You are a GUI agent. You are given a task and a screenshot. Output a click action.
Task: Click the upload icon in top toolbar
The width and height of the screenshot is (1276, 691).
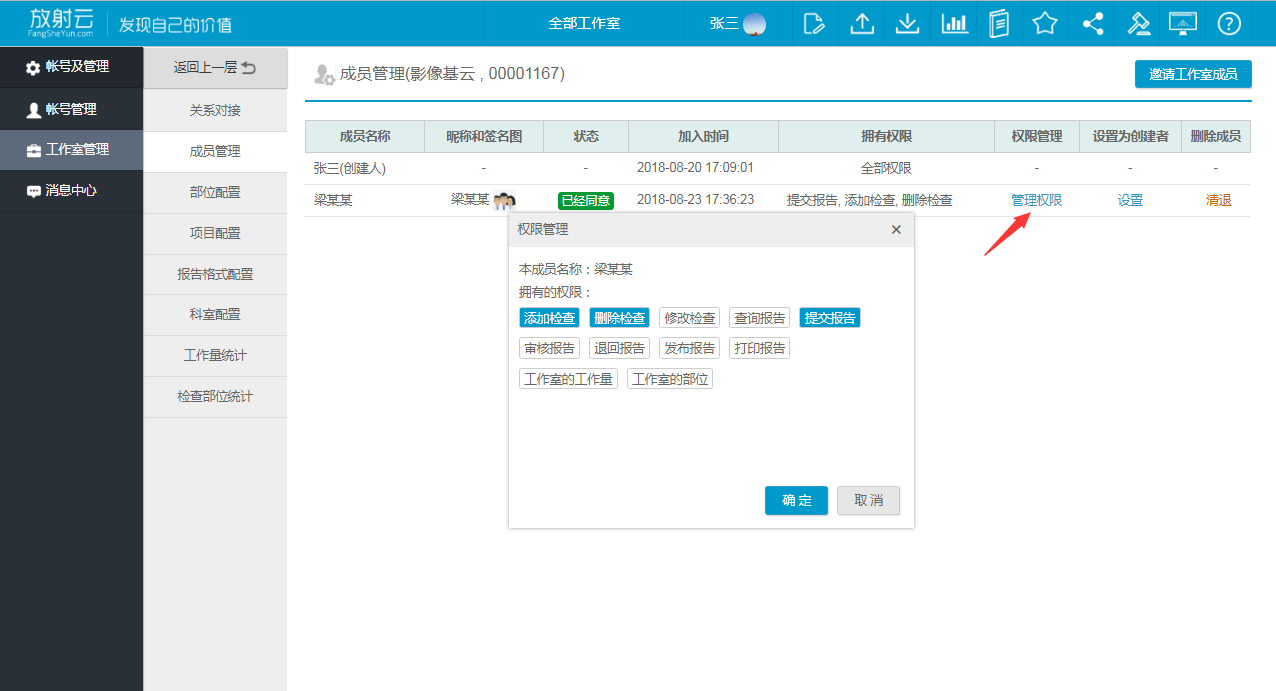[861, 23]
